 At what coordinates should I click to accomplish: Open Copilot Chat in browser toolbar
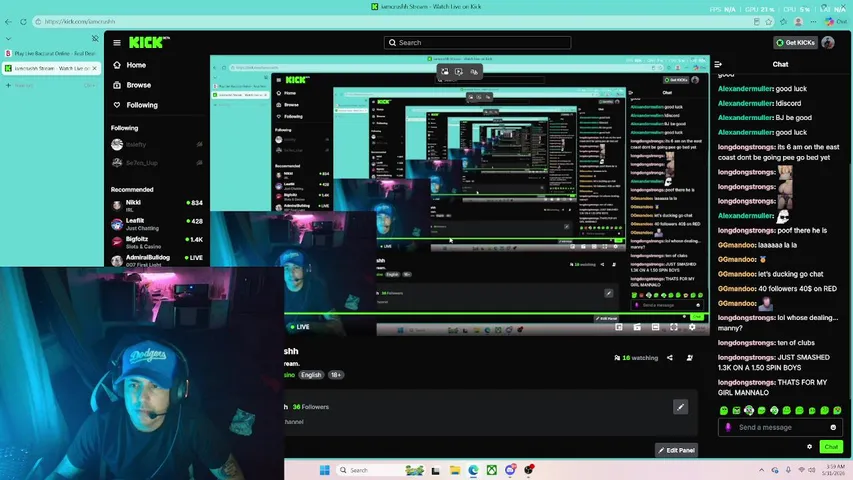[836, 22]
